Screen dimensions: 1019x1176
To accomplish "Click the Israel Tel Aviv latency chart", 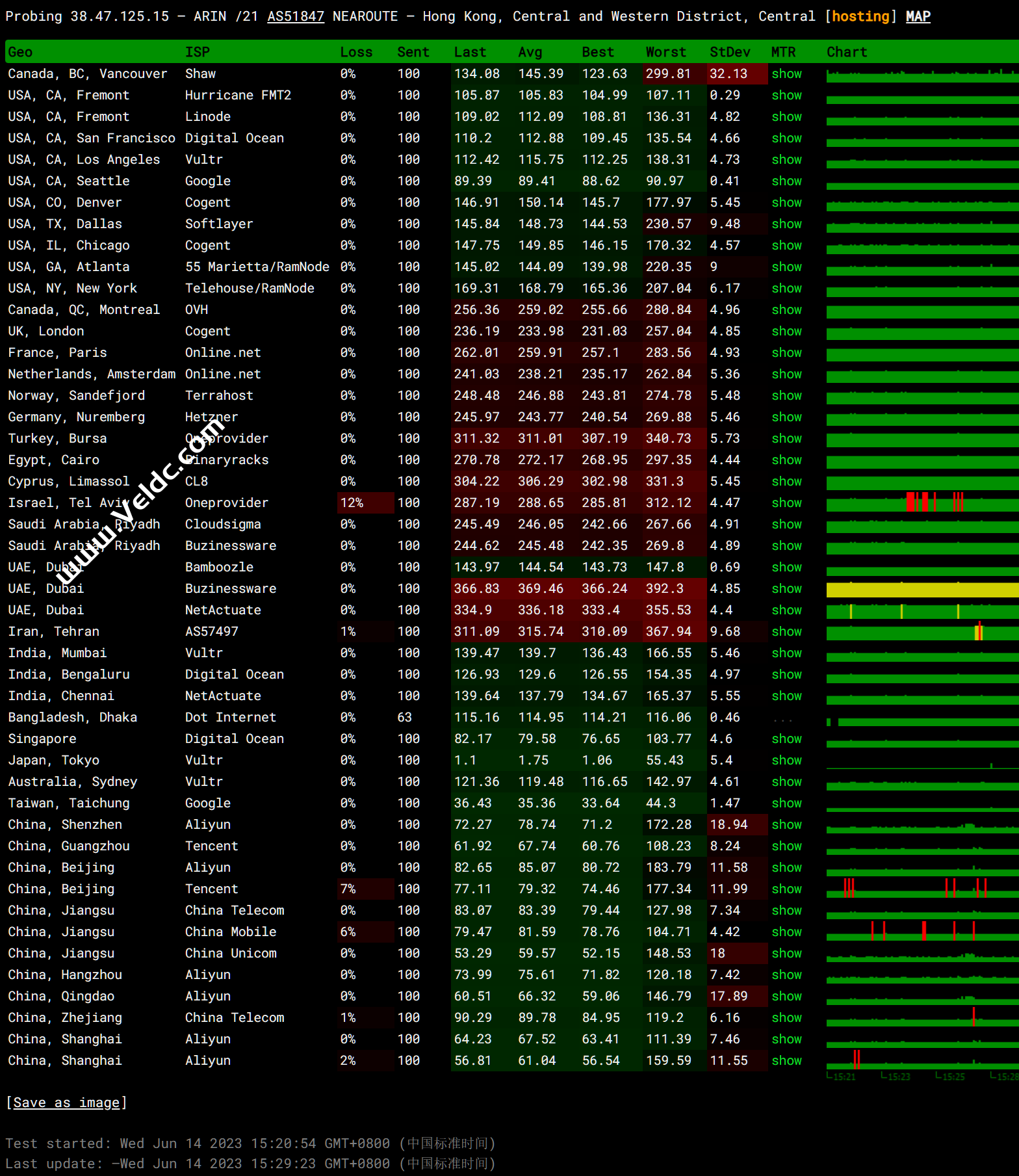I will coord(922,503).
